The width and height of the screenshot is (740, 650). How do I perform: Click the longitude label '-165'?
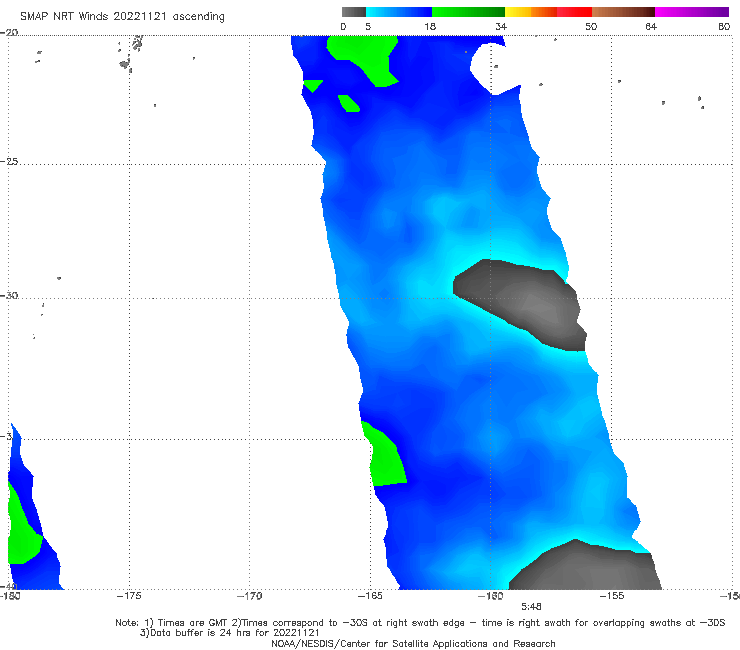pyautogui.click(x=370, y=596)
